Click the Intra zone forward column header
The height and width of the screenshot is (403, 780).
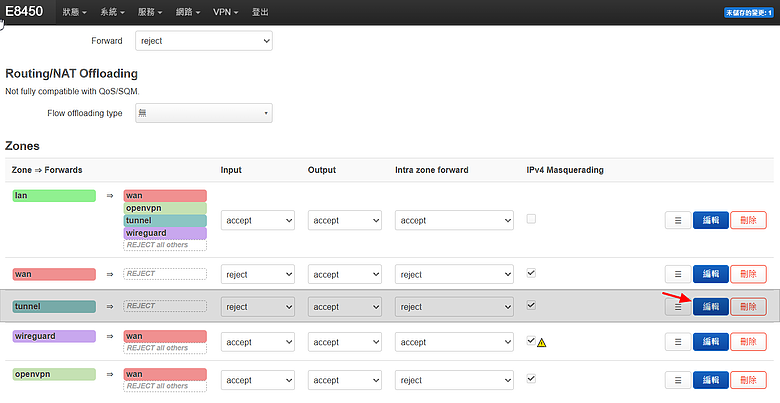point(432,170)
